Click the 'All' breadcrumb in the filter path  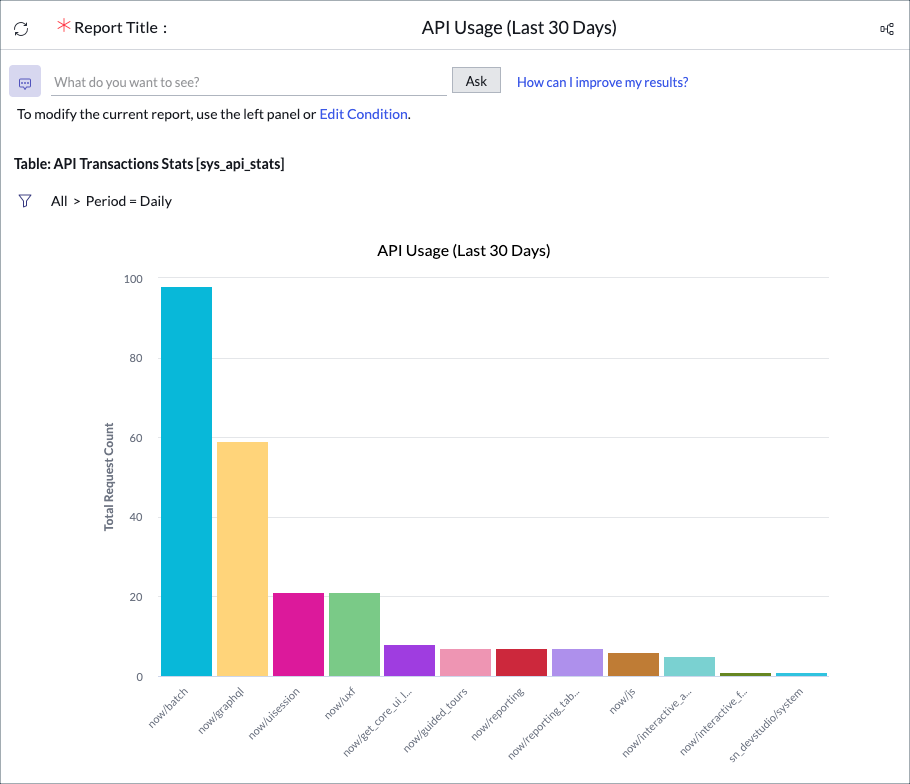click(x=59, y=201)
